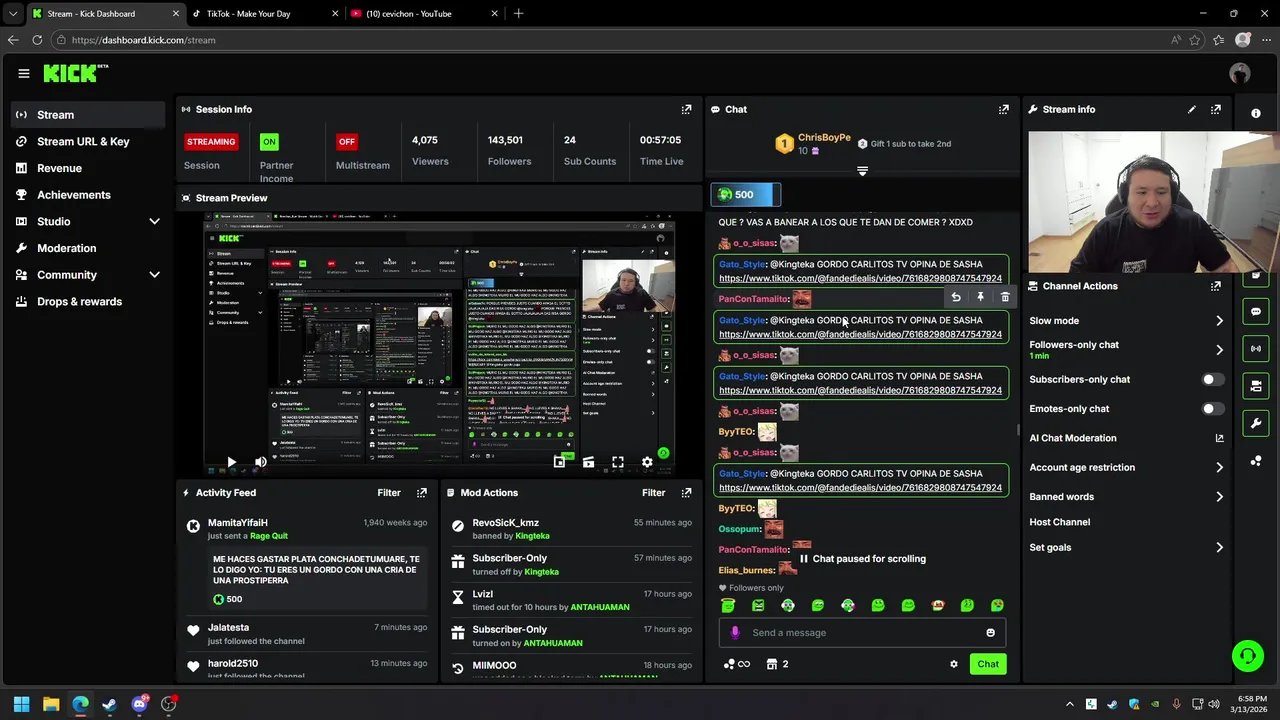Pop out the Session Info panel
This screenshot has height=720, width=1280.
pos(686,109)
